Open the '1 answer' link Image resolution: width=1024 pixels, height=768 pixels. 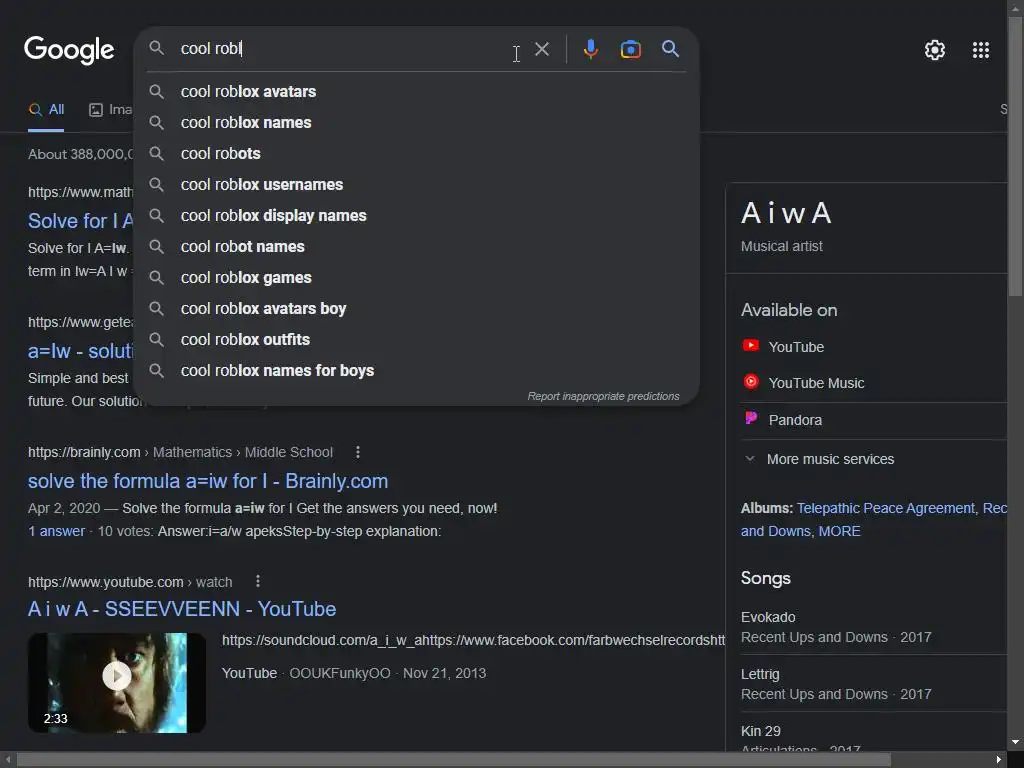[x=56, y=532]
